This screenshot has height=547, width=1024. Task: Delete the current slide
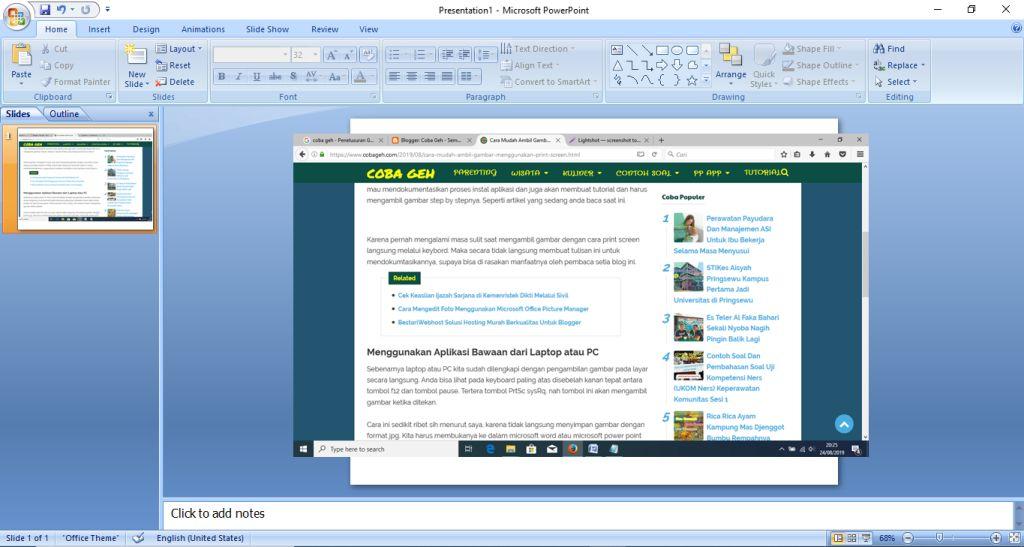(175, 82)
